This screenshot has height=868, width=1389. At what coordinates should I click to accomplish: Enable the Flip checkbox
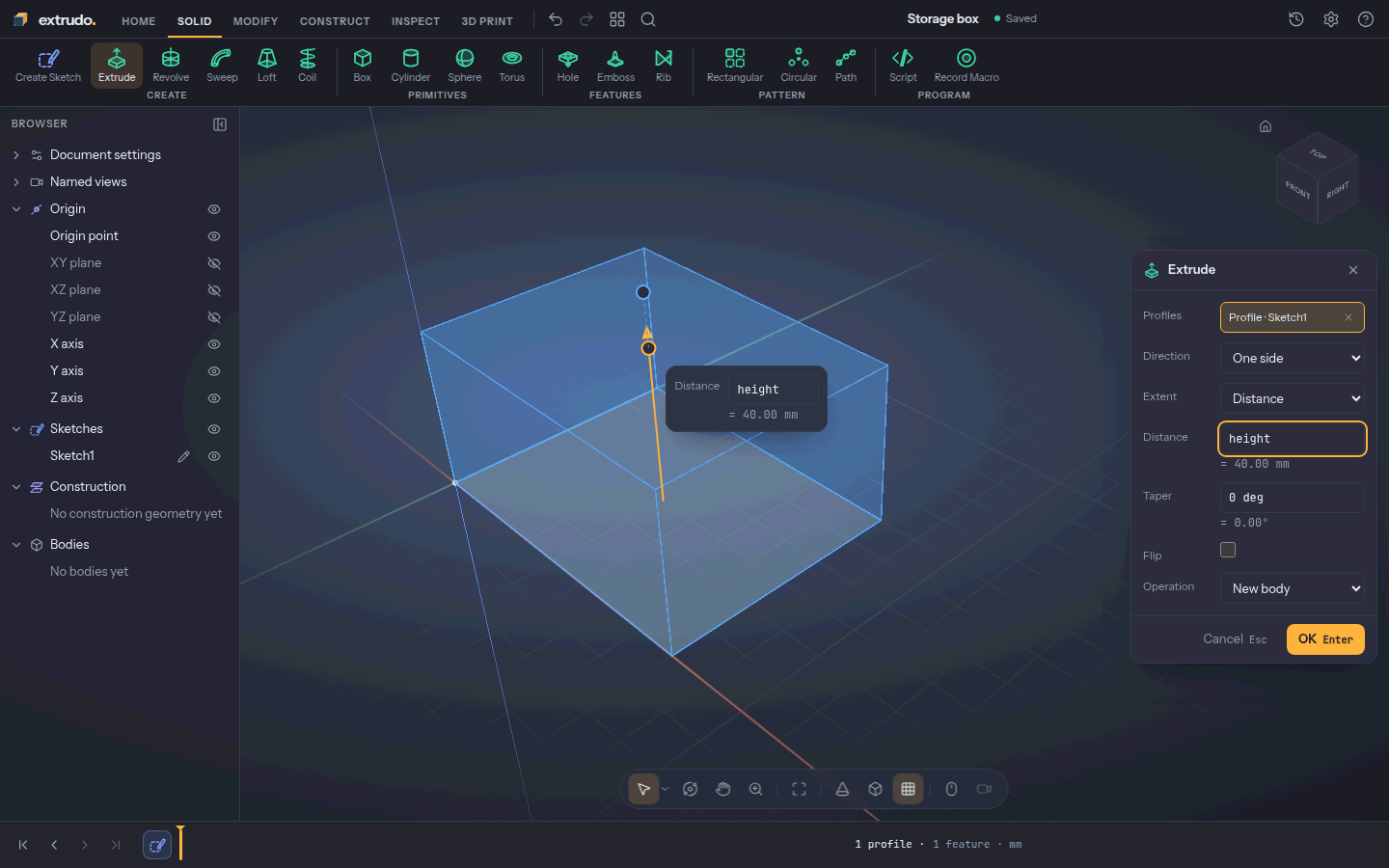[1228, 550]
